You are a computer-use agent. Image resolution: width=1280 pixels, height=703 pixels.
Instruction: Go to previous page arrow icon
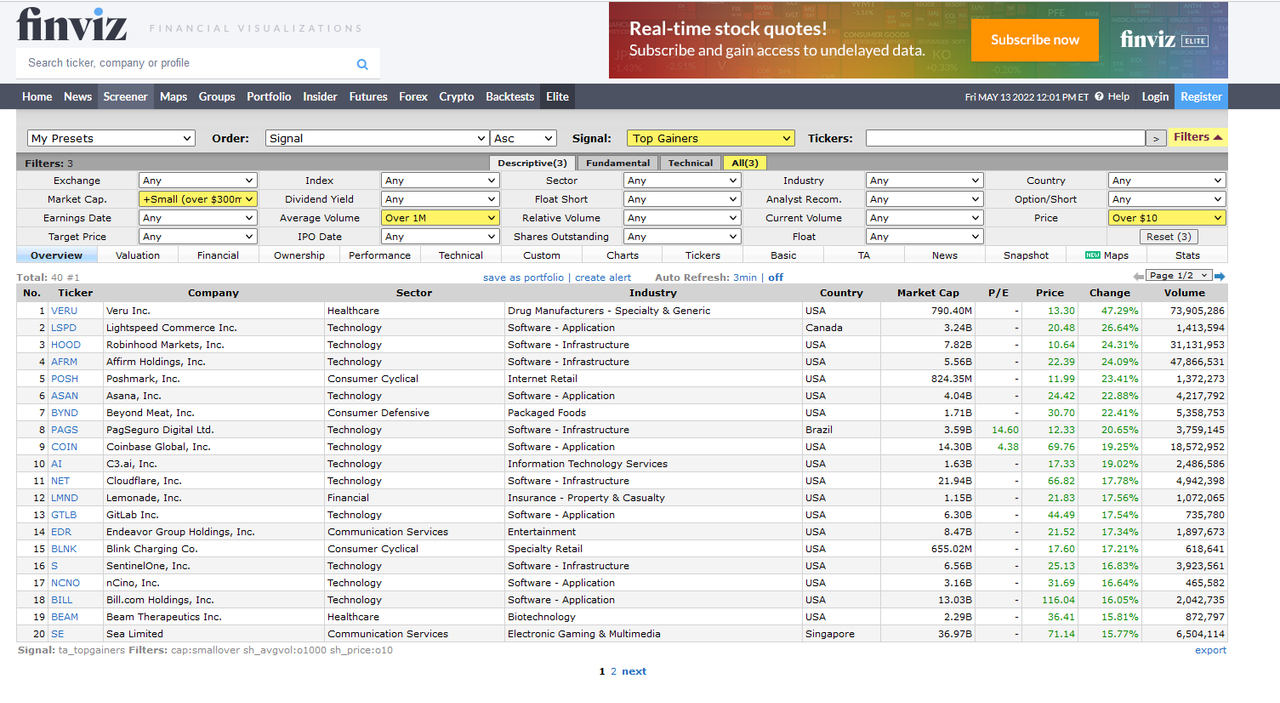click(x=1138, y=276)
